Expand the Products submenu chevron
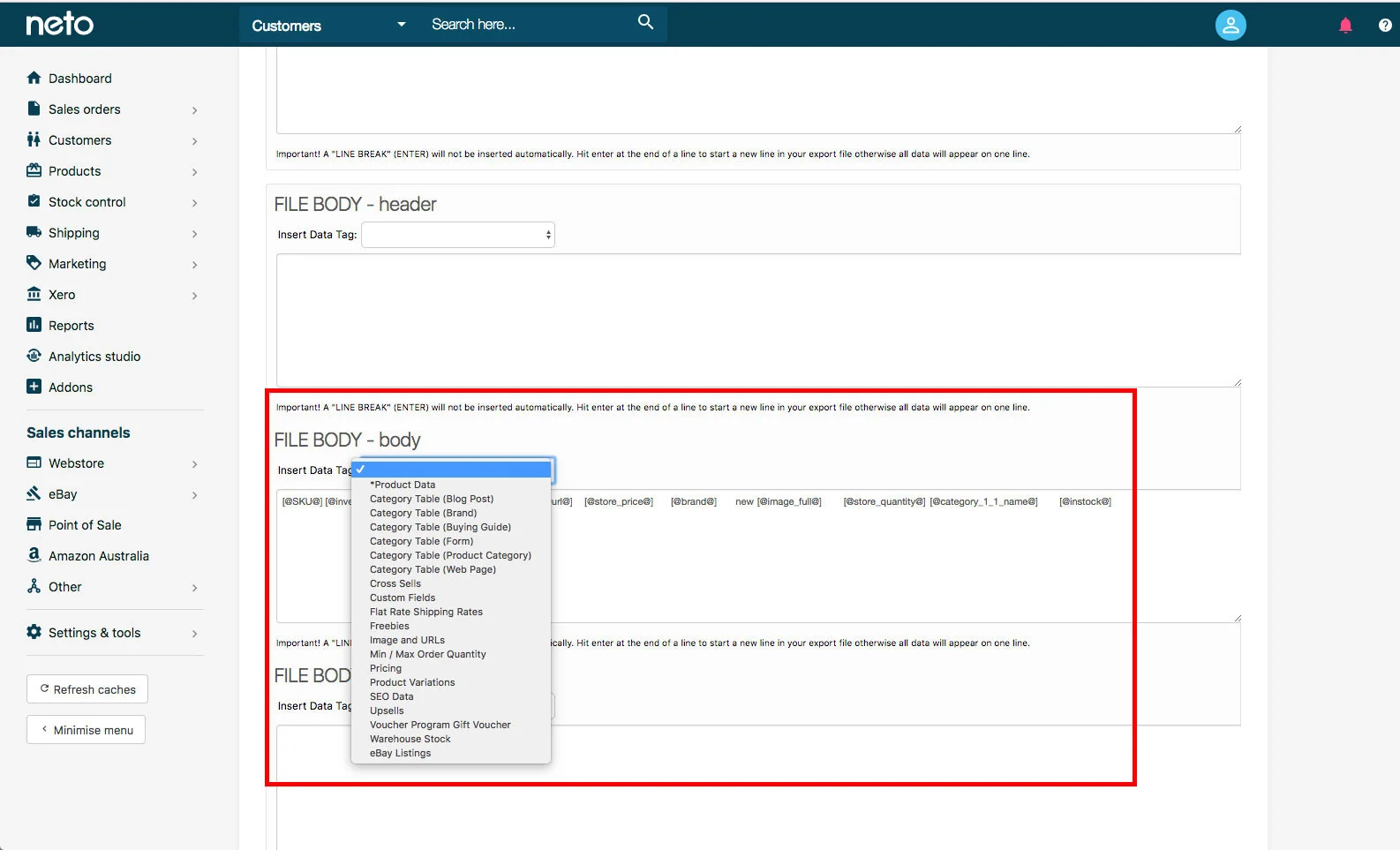Screen dimensions: 1400x850 pos(194,172)
